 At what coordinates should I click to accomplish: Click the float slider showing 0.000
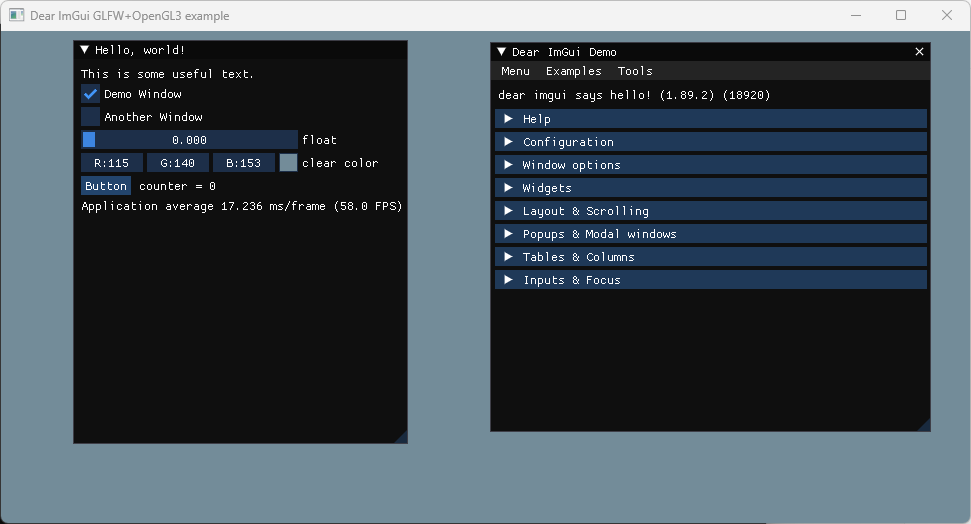pyautogui.click(x=189, y=140)
